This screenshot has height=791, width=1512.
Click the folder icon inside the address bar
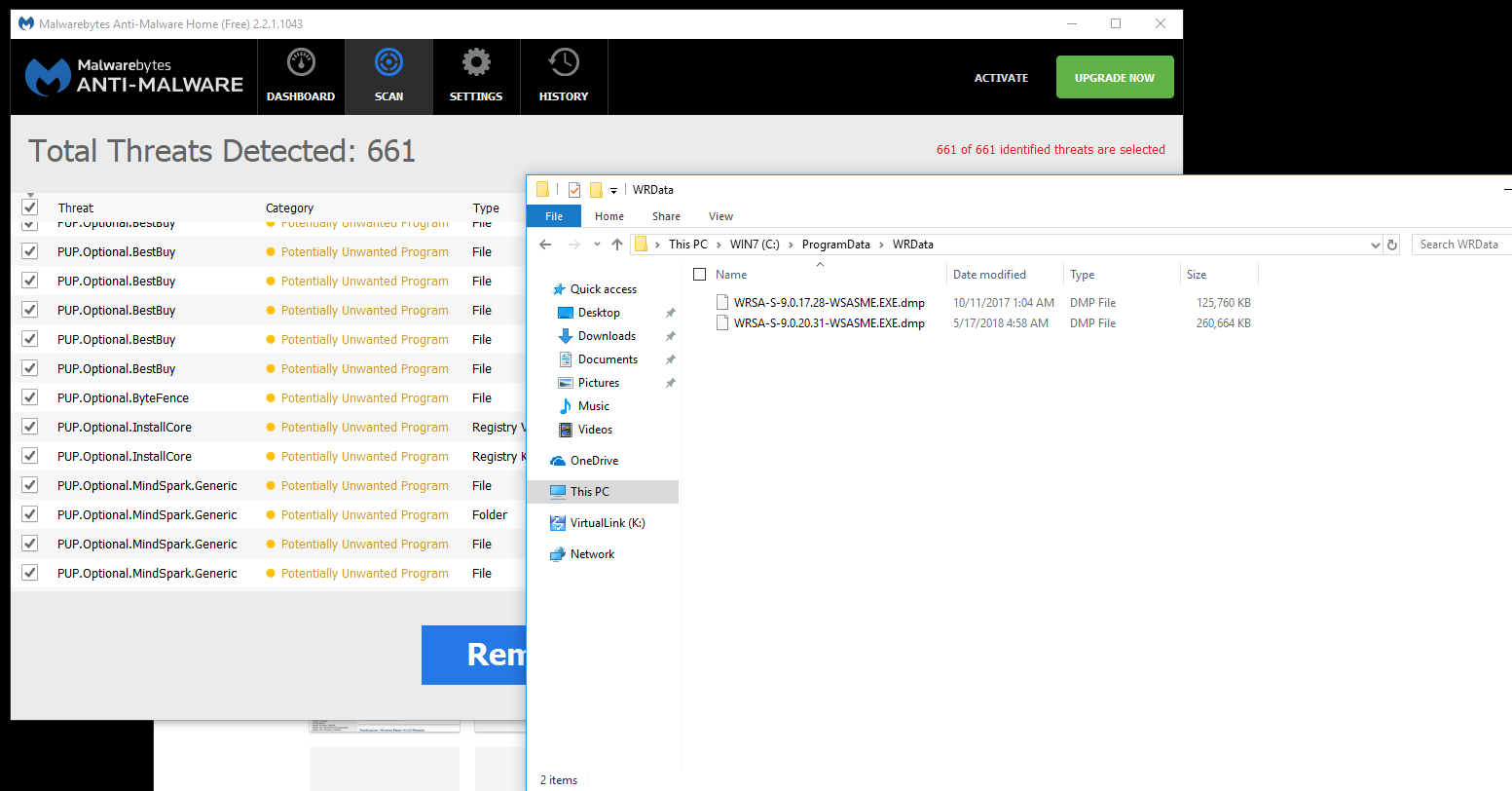pyautogui.click(x=641, y=245)
